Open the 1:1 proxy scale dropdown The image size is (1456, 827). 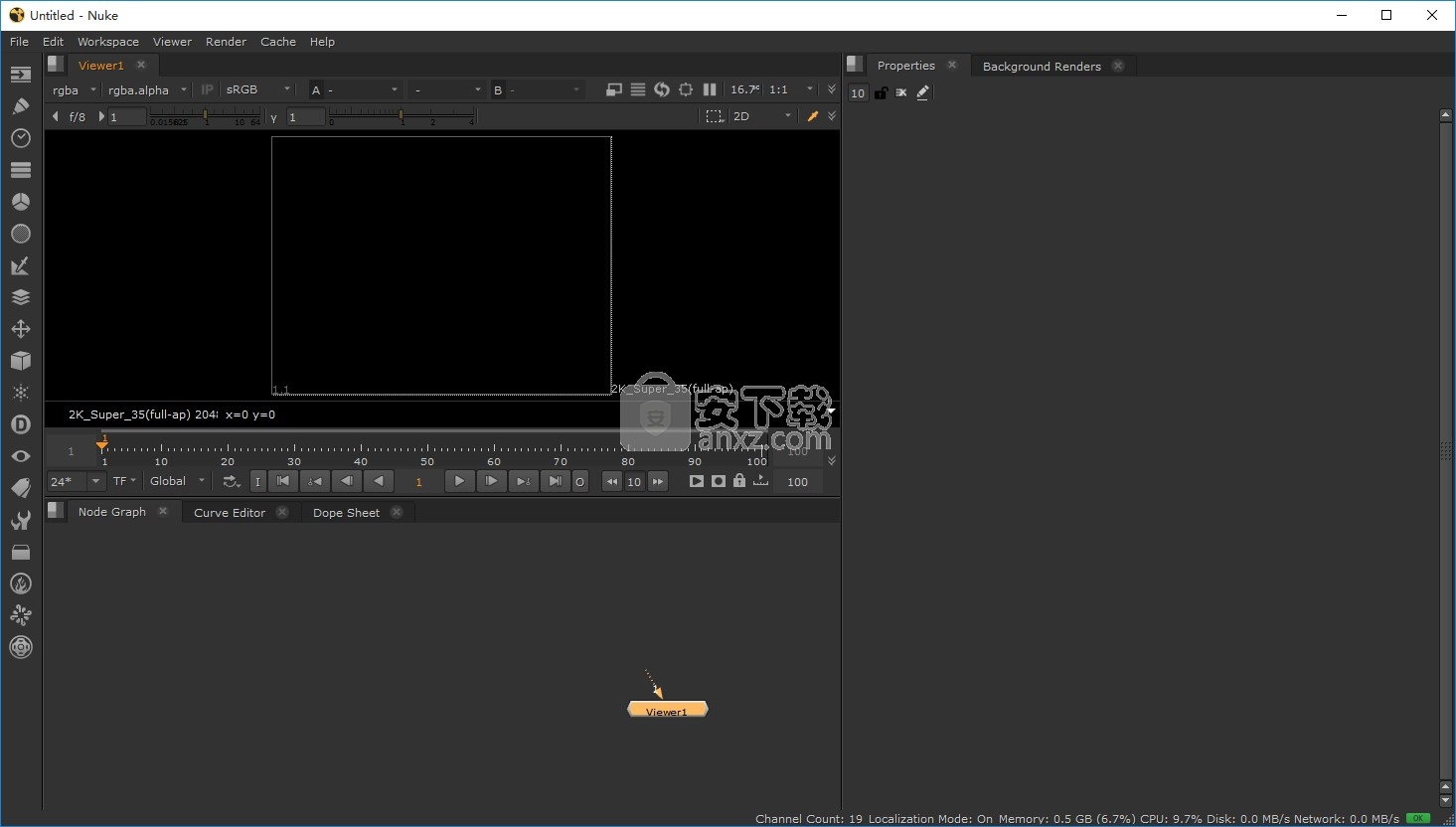[791, 89]
